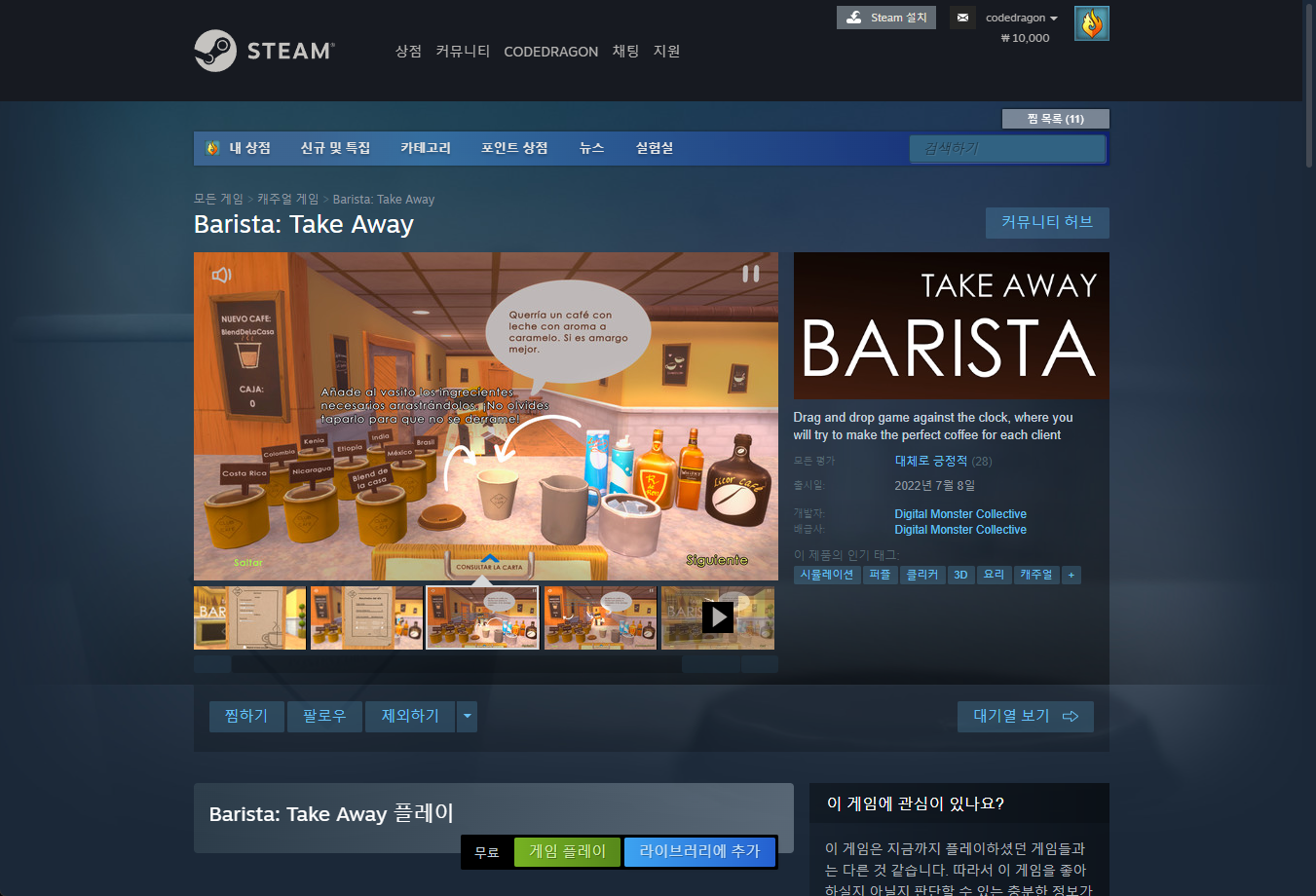Screen dimensions: 1316x896
Task: Open the 뉴스 tab
Action: click(591, 148)
